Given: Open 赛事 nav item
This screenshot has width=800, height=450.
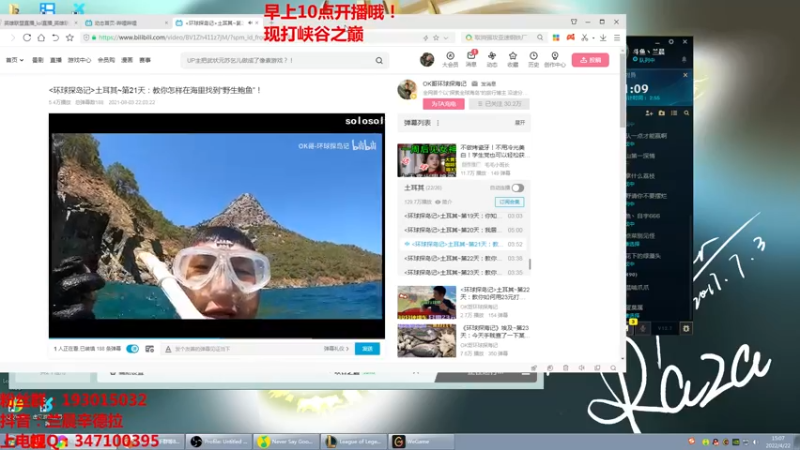Looking at the screenshot, I should [x=145, y=60].
